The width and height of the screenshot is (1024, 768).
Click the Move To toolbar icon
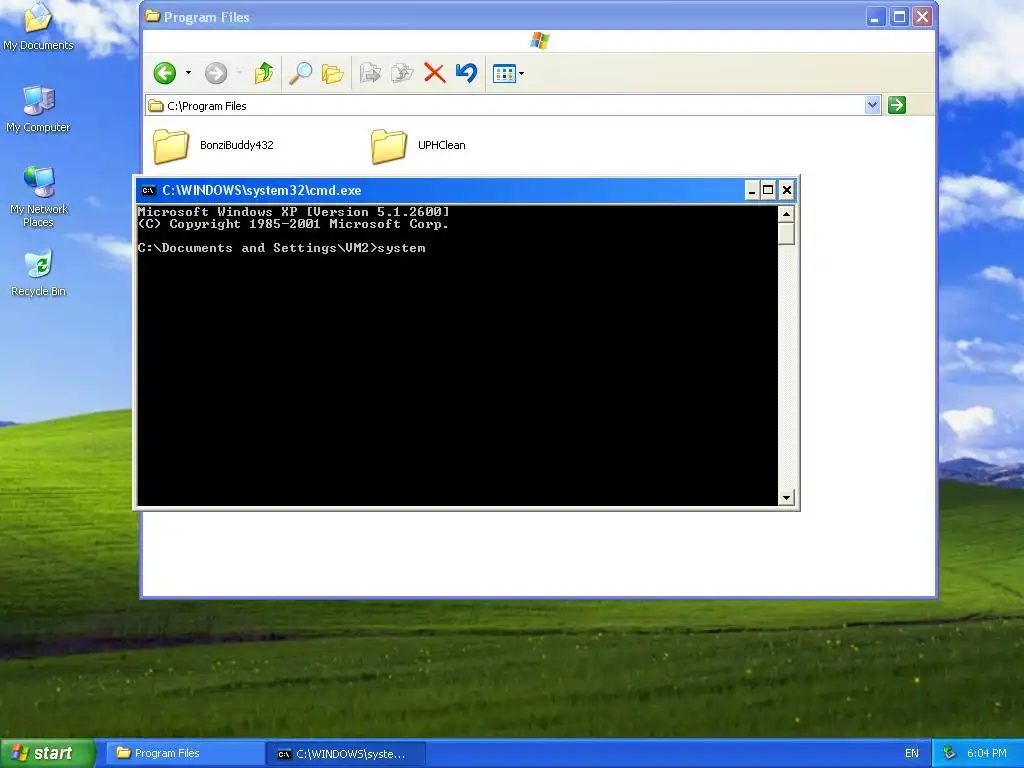coord(370,73)
